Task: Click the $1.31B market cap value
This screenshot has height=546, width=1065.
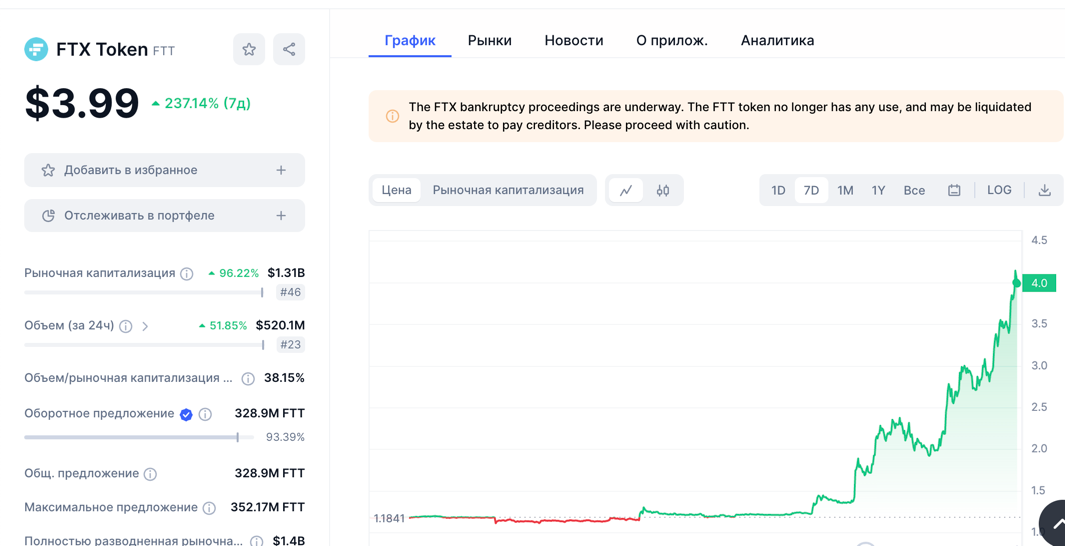Action: click(286, 273)
